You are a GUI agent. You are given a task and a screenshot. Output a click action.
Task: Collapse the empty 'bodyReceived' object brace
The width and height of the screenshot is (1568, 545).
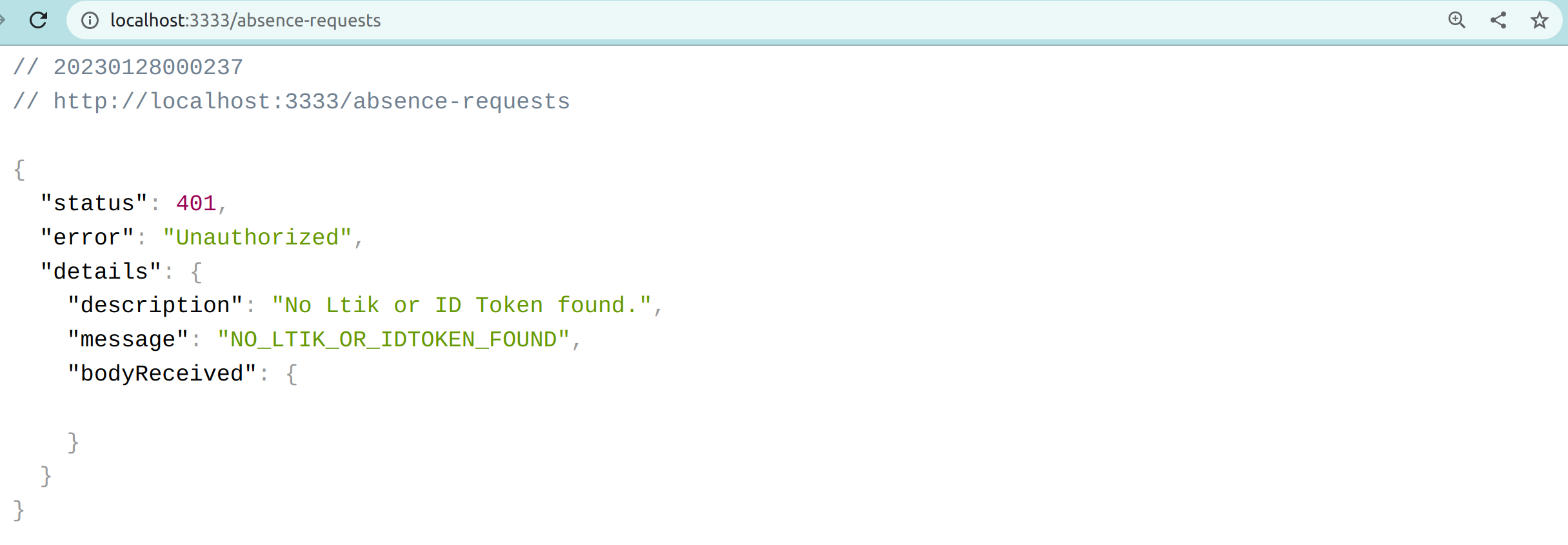[x=292, y=373]
